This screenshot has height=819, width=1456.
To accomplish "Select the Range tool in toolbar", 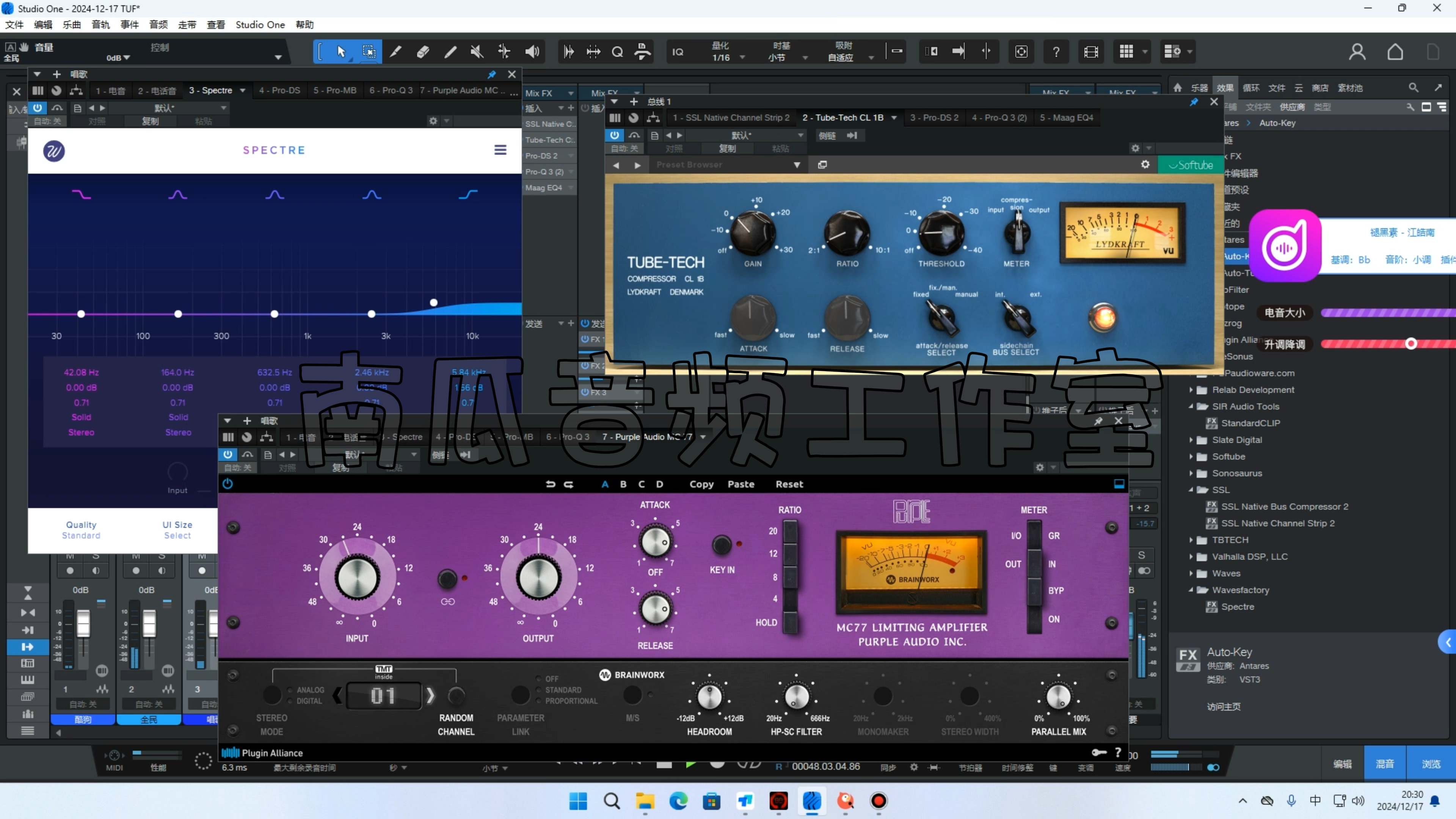I will click(369, 52).
